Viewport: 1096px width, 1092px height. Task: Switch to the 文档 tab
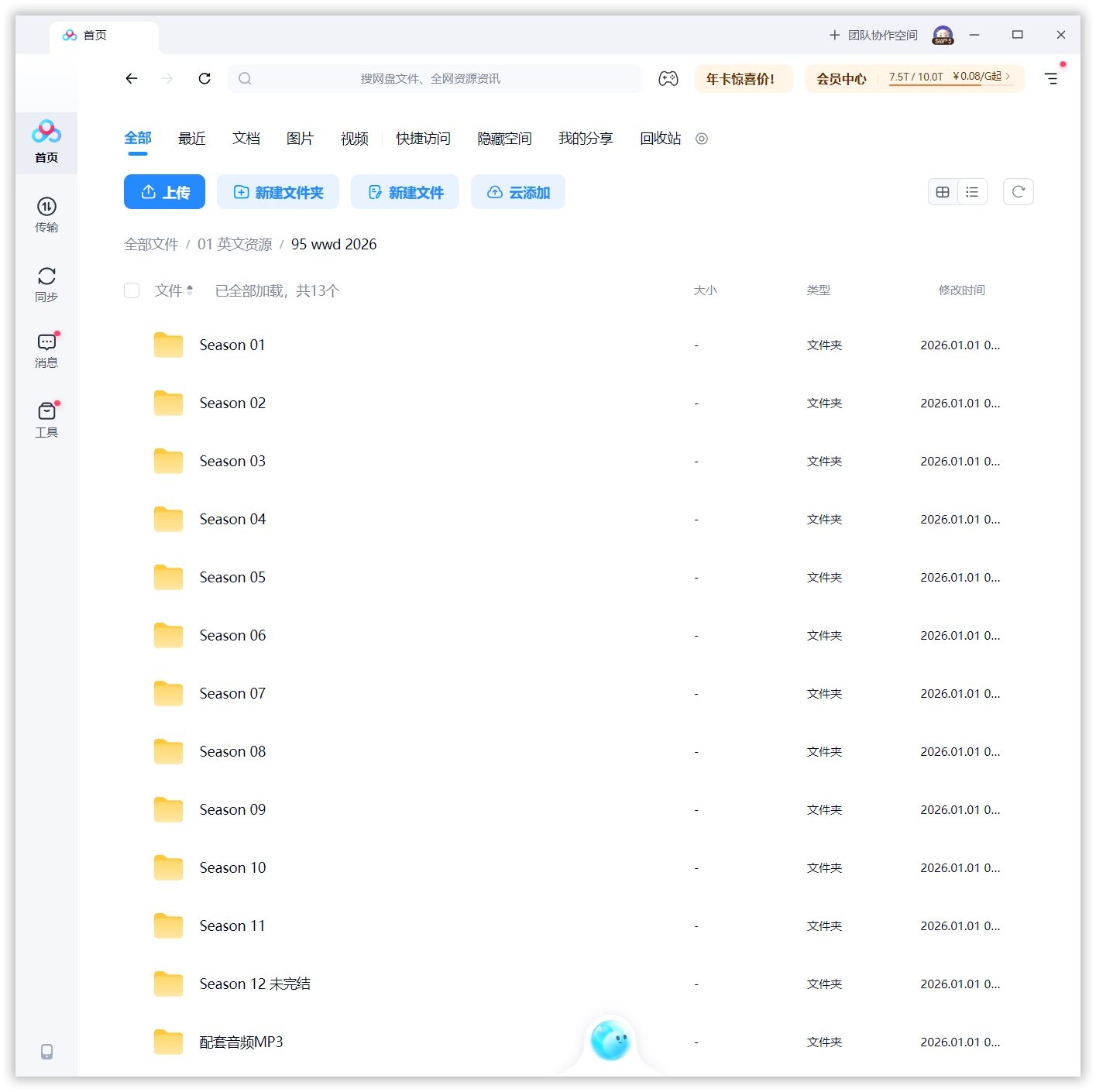pos(246,139)
